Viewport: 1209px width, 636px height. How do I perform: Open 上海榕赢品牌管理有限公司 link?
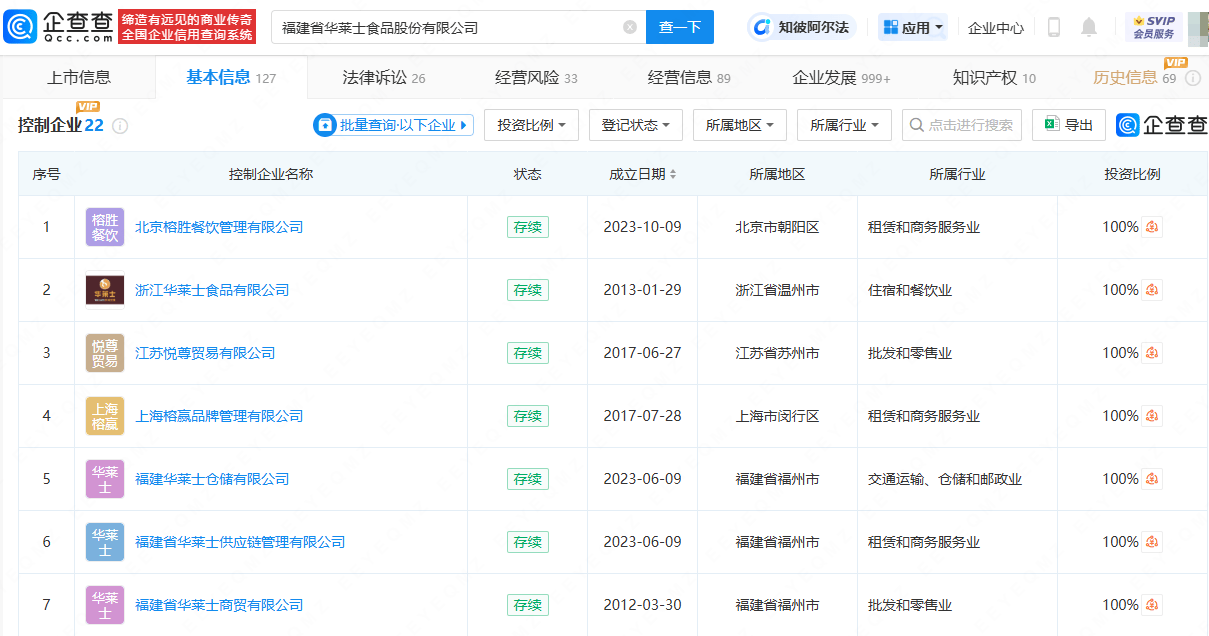tap(219, 416)
